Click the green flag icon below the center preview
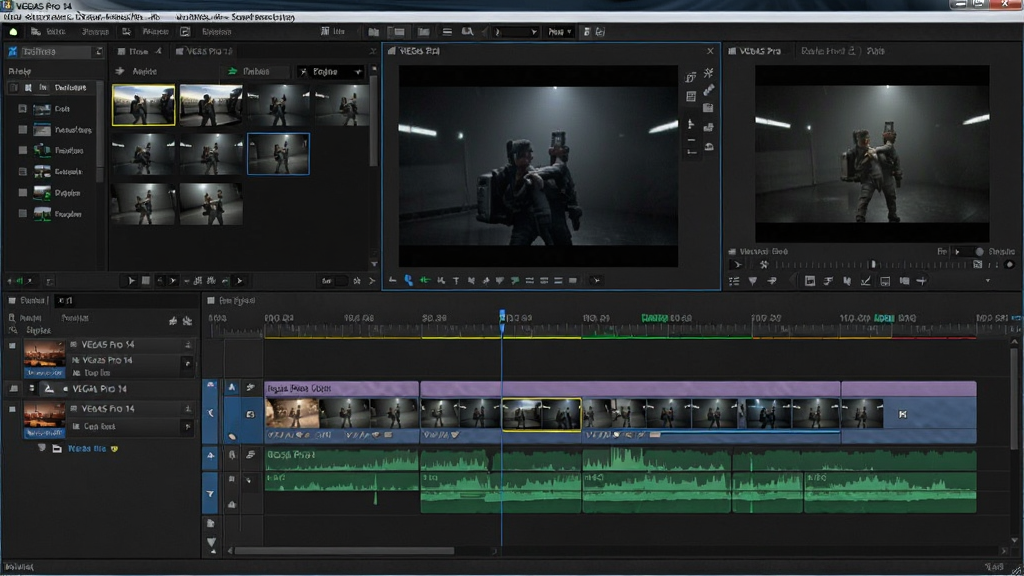The width and height of the screenshot is (1024, 576). click(515, 281)
